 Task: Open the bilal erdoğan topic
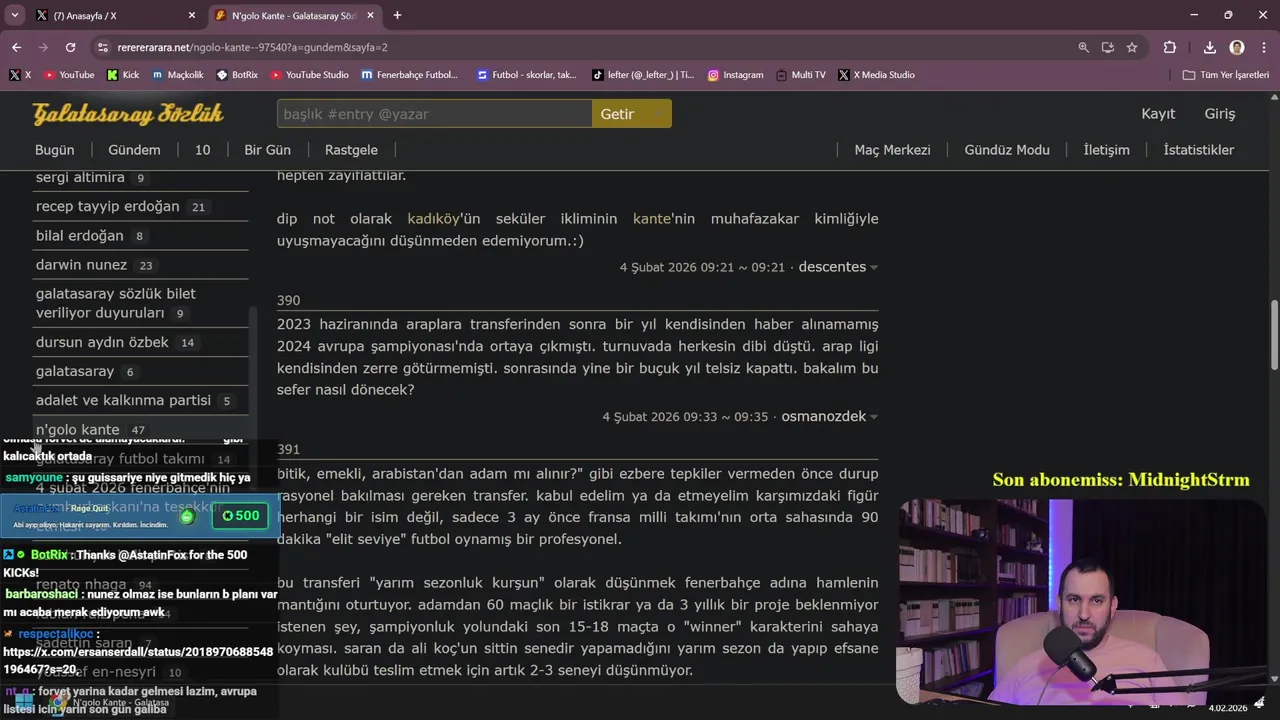[79, 235]
